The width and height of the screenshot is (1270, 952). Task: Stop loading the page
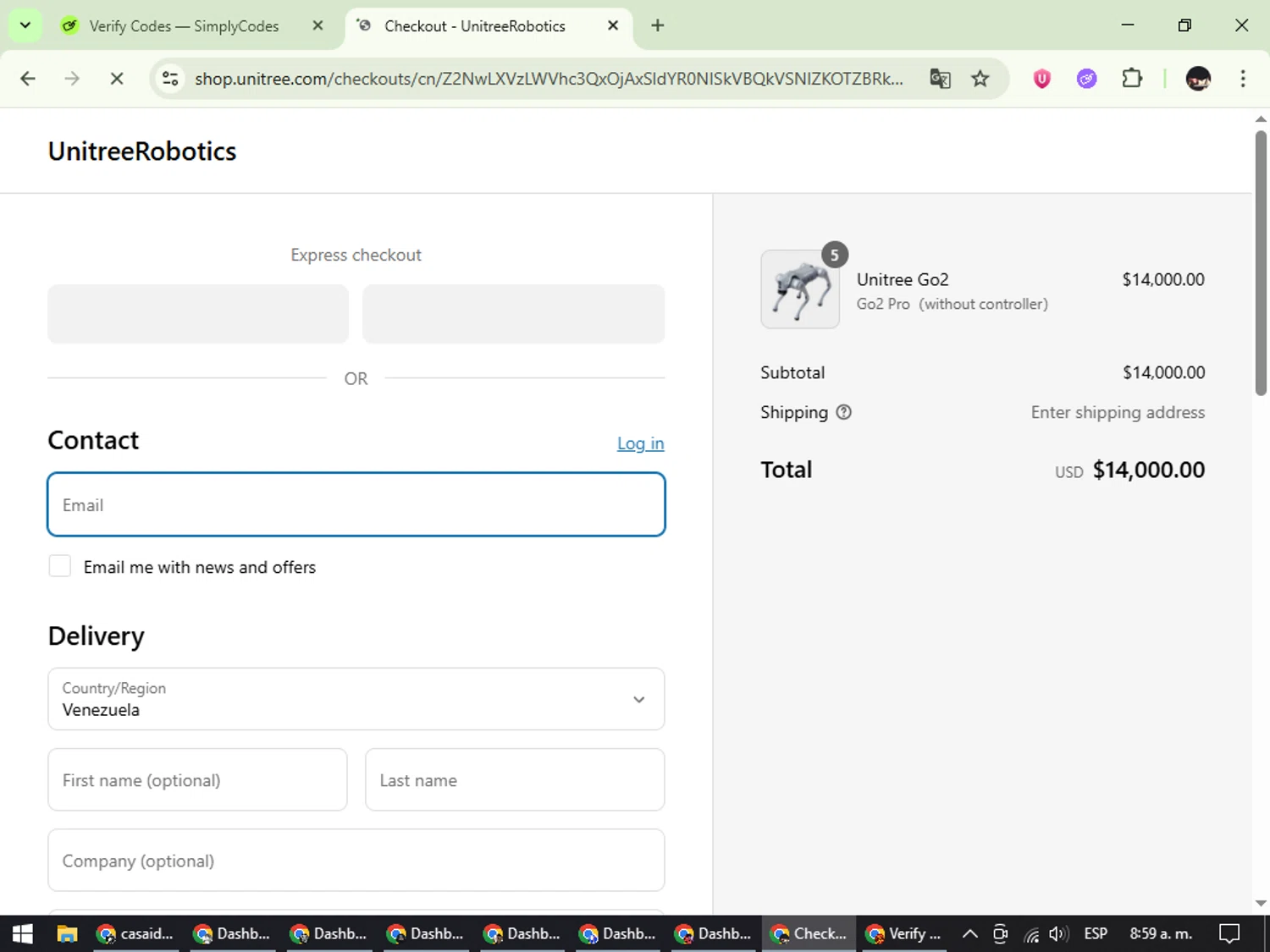point(117,79)
